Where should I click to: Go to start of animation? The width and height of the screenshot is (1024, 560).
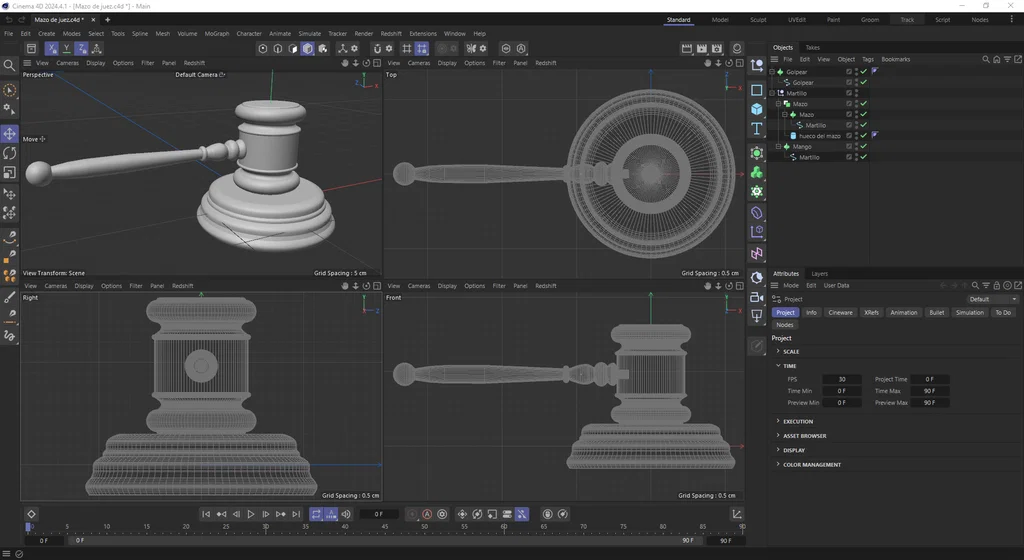[206, 514]
